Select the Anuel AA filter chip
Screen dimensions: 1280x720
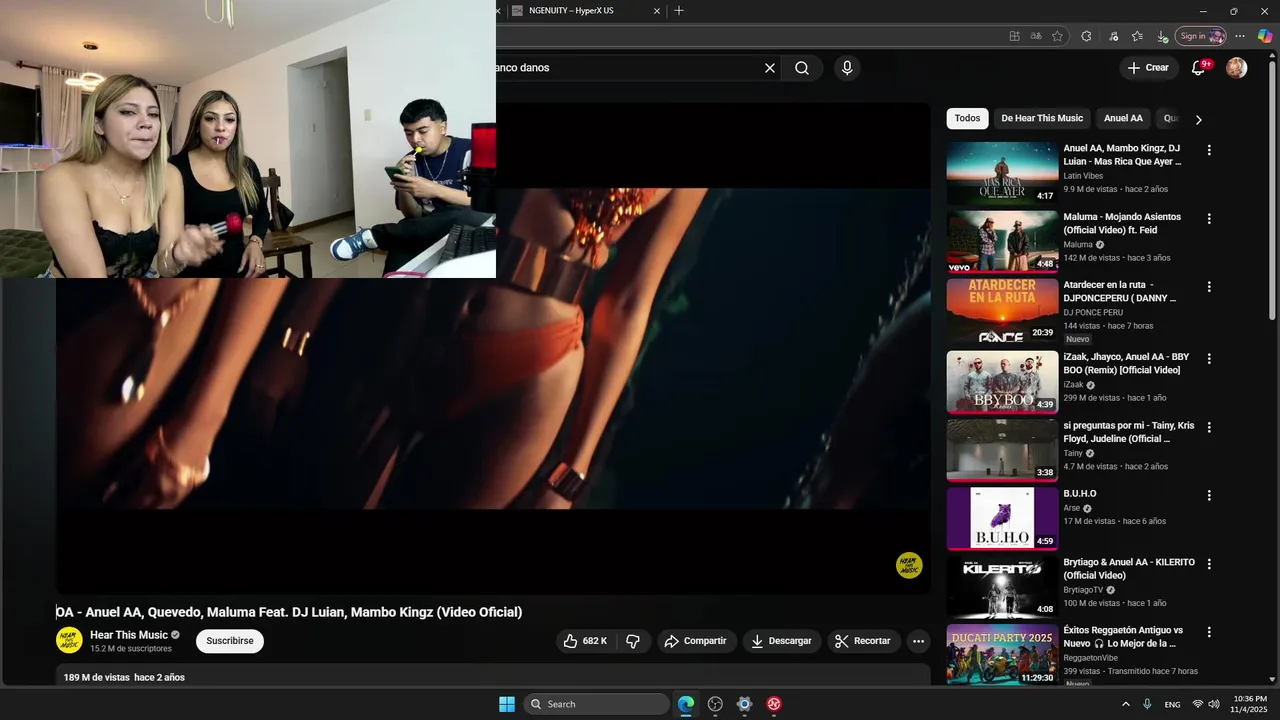pos(1123,118)
